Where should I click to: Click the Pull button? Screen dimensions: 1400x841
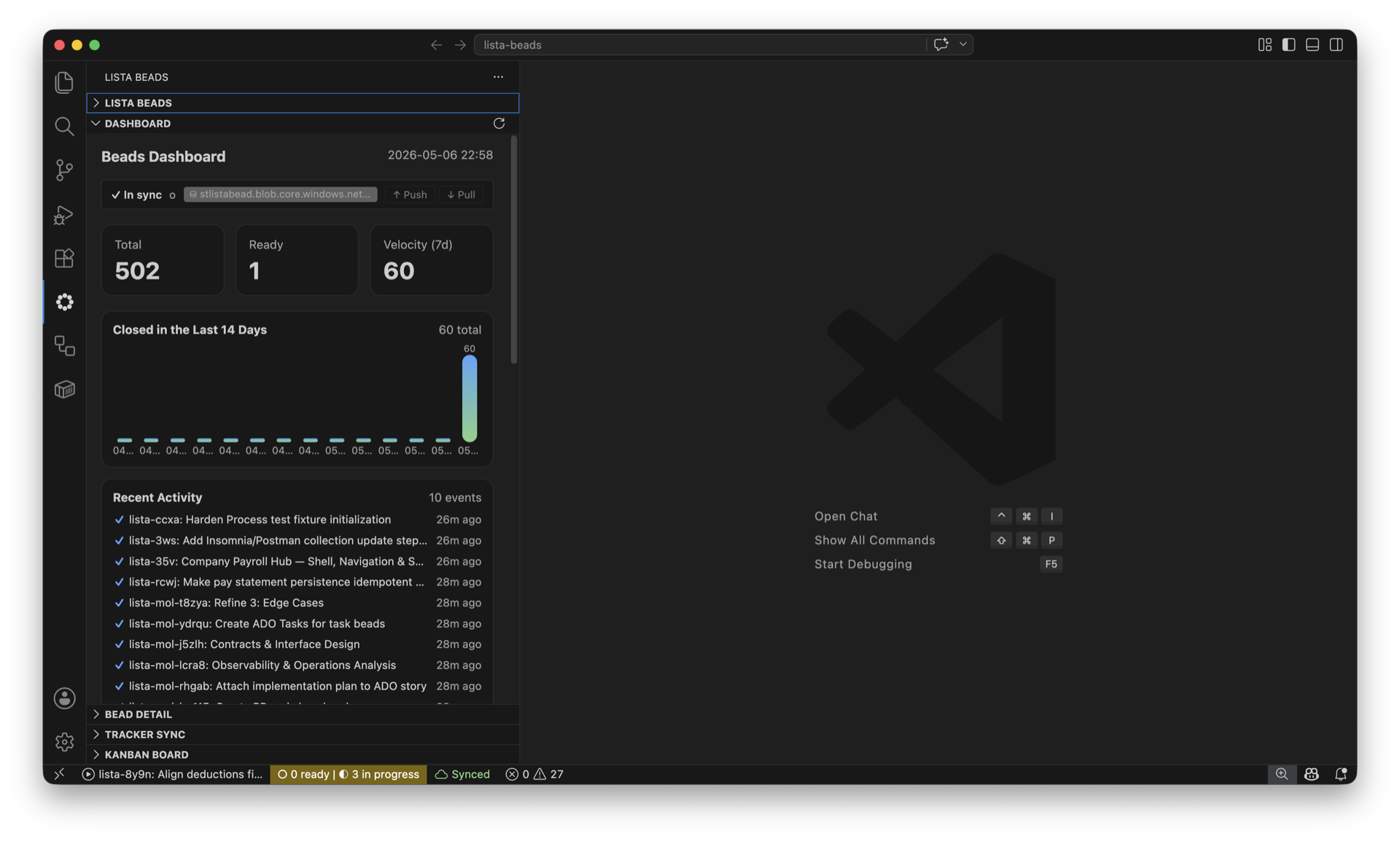(x=461, y=195)
